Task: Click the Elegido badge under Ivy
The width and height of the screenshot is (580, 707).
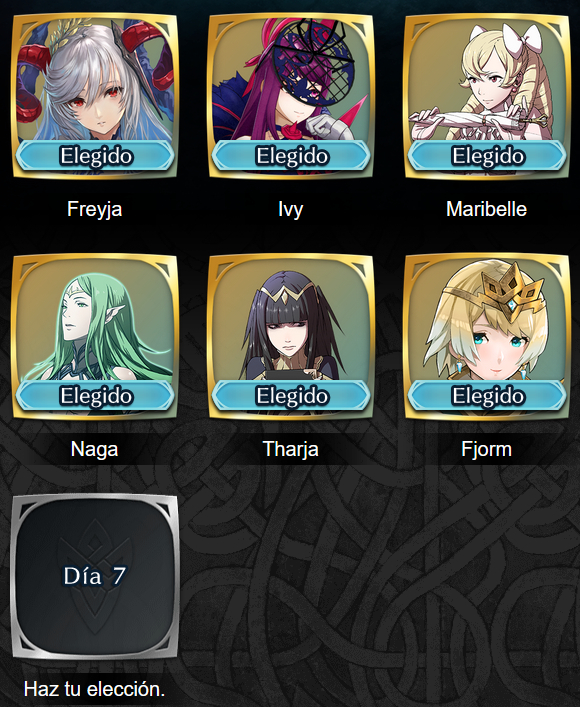Action: pyautogui.click(x=291, y=156)
